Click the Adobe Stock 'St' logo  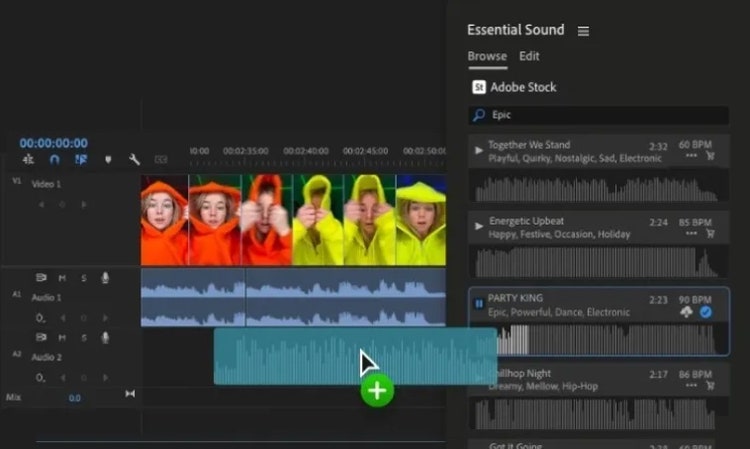(x=479, y=87)
